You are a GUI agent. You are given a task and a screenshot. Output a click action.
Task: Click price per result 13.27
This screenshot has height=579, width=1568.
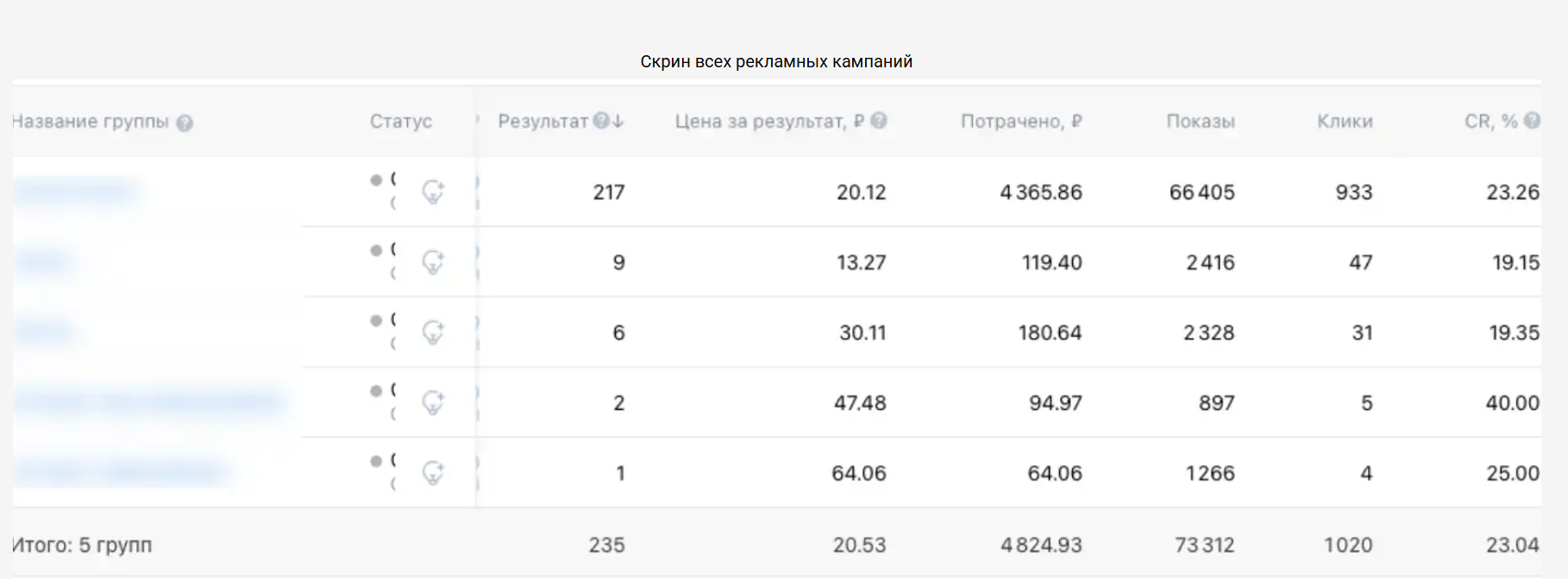tap(861, 262)
